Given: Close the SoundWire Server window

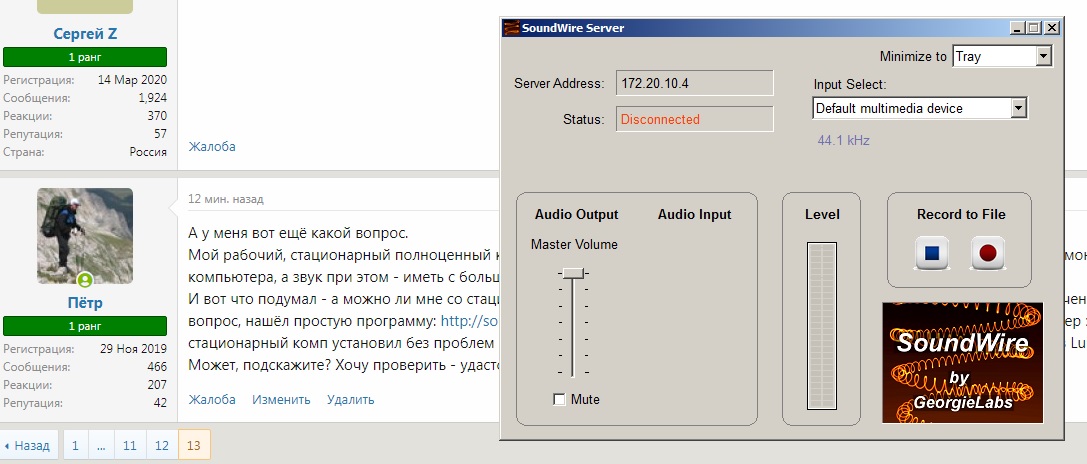Looking at the screenshot, I should [x=1051, y=28].
